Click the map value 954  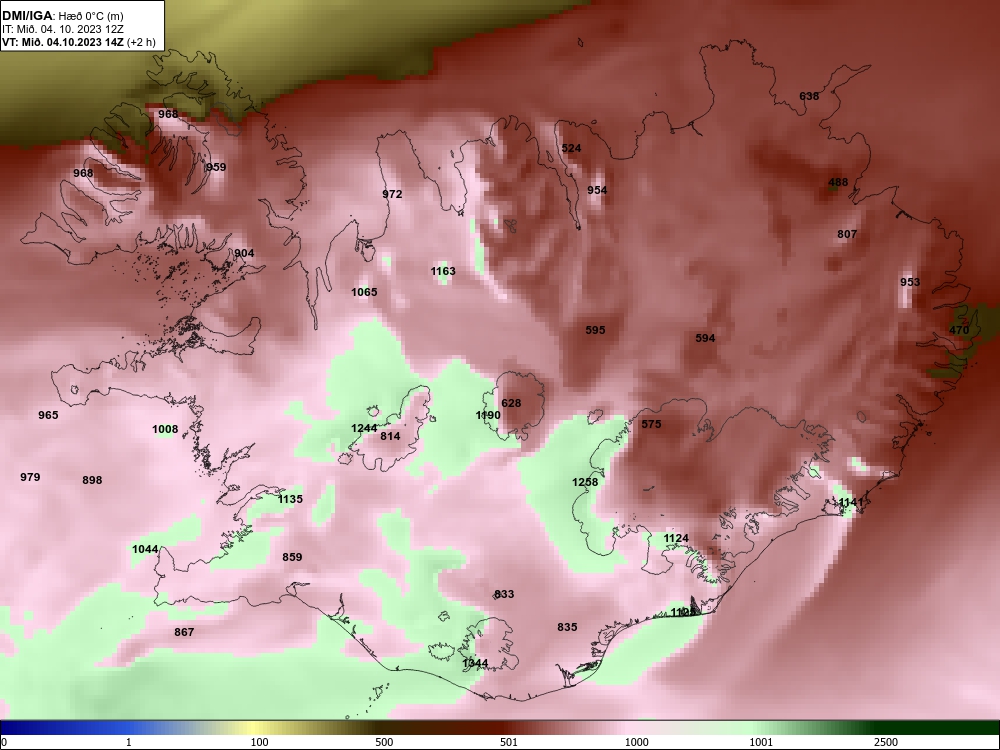[x=597, y=190]
